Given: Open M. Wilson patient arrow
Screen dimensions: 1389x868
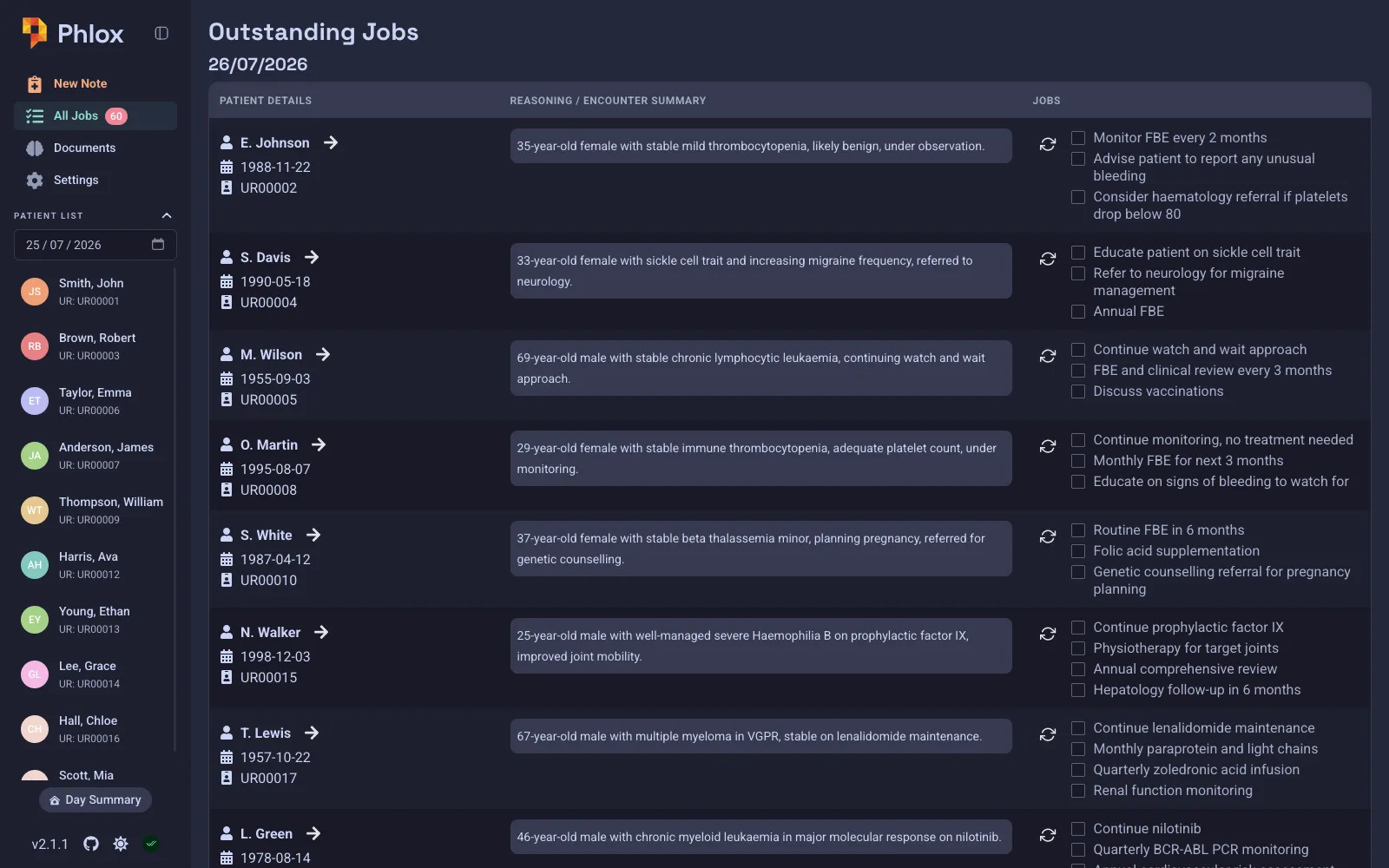Looking at the screenshot, I should point(323,354).
